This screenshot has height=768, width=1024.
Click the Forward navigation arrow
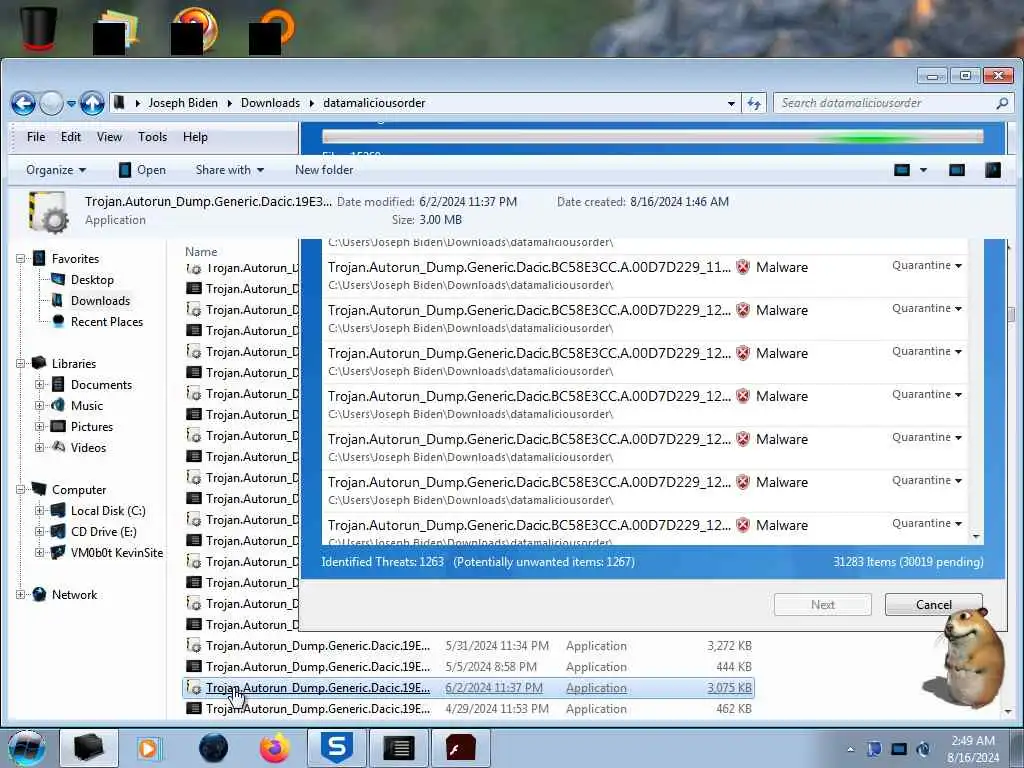click(x=52, y=103)
